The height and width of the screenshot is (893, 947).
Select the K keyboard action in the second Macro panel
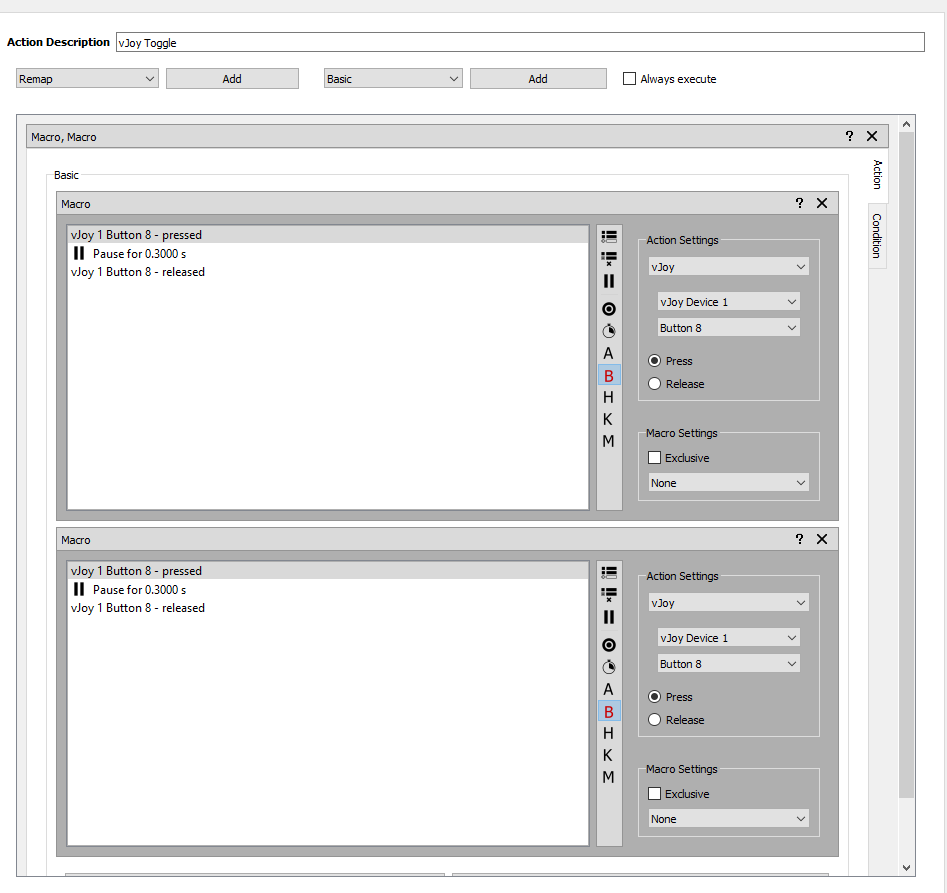[x=608, y=755]
